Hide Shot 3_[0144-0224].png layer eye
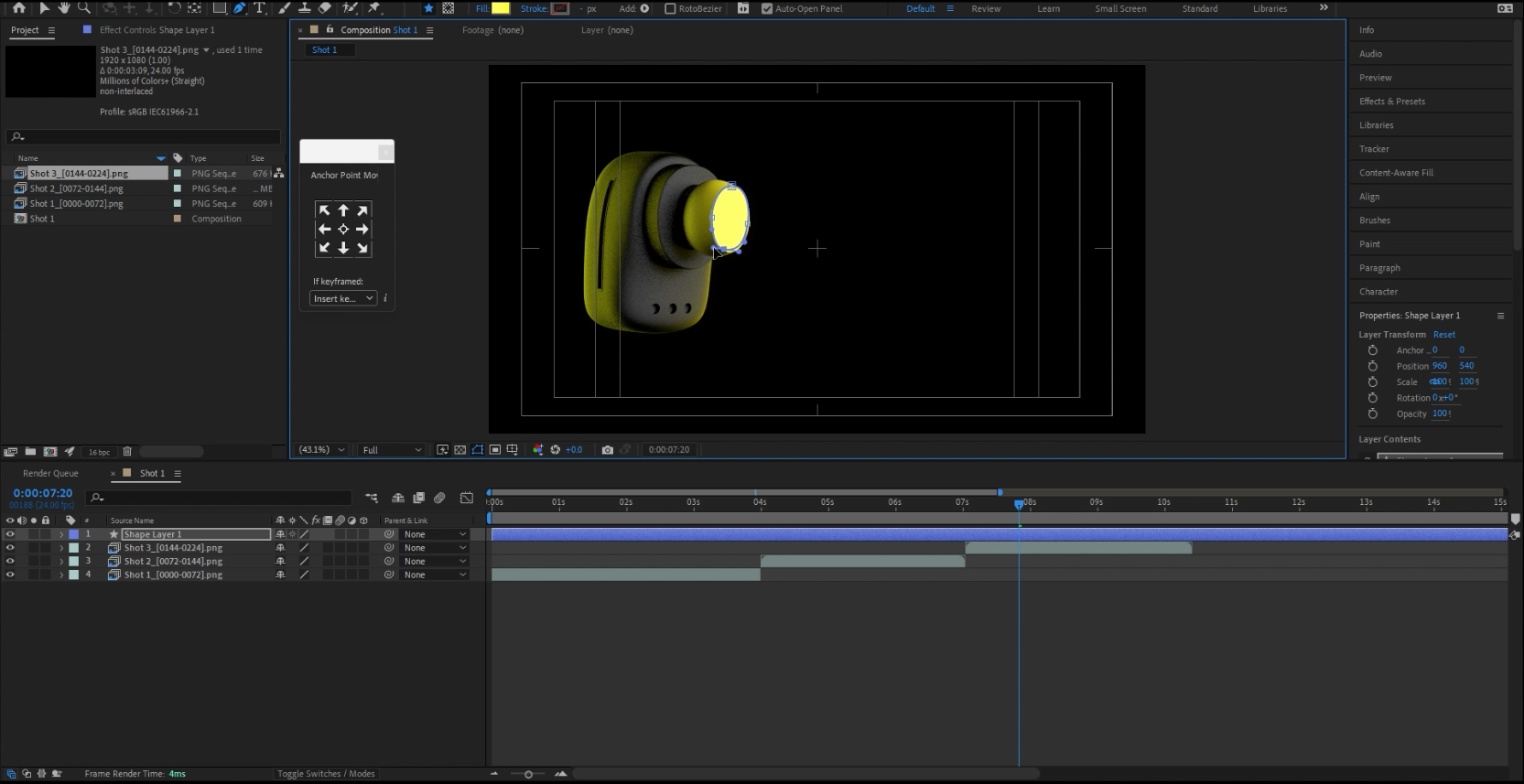The image size is (1524, 784). (x=10, y=548)
